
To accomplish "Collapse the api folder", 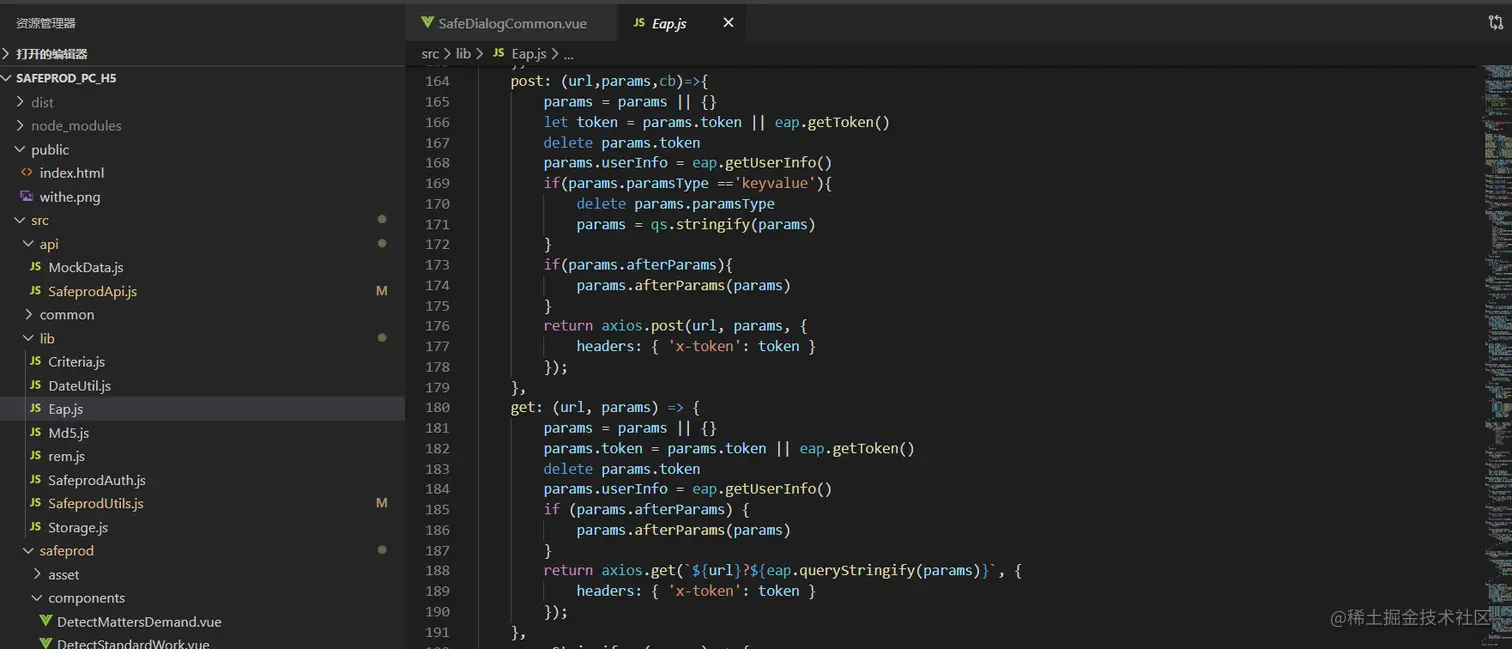I will pyautogui.click(x=202, y=244).
